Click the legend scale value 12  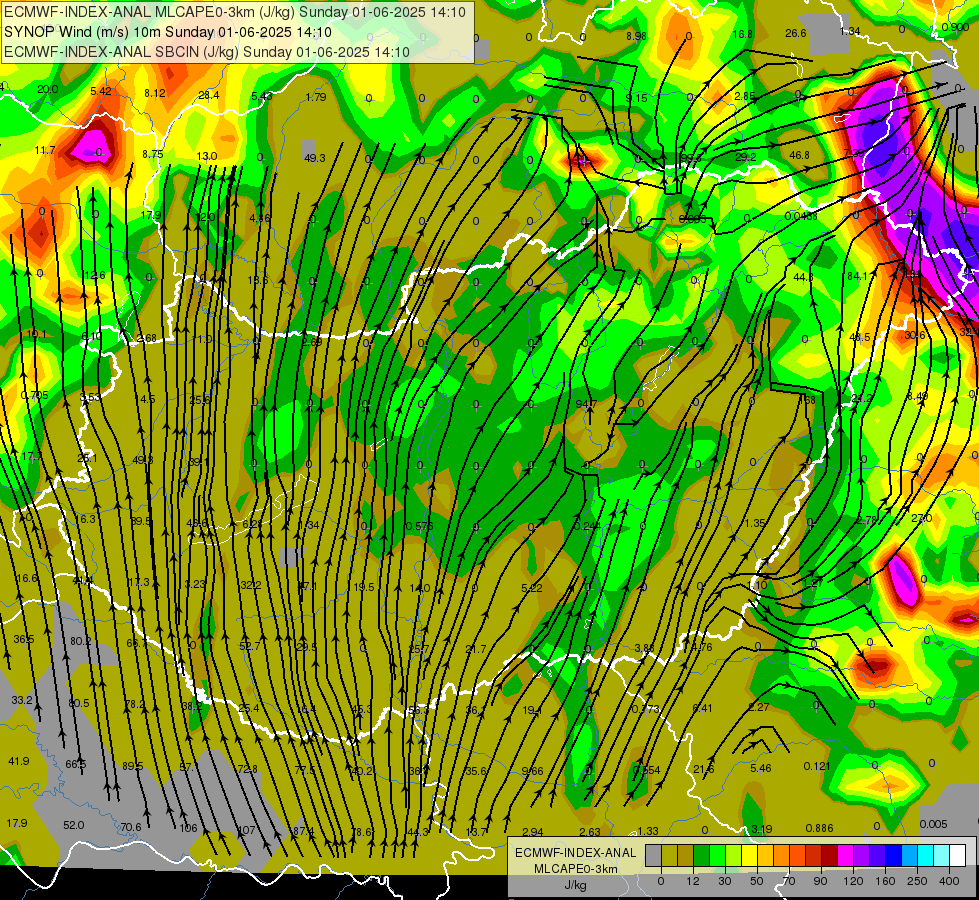tap(692, 881)
